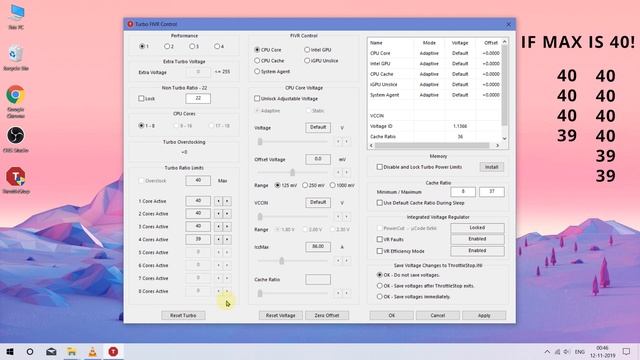Click Apply button

click(484, 315)
